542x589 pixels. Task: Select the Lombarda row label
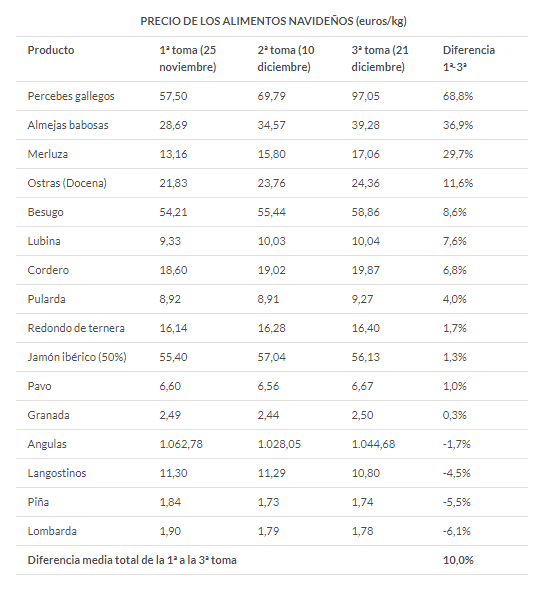point(52,531)
